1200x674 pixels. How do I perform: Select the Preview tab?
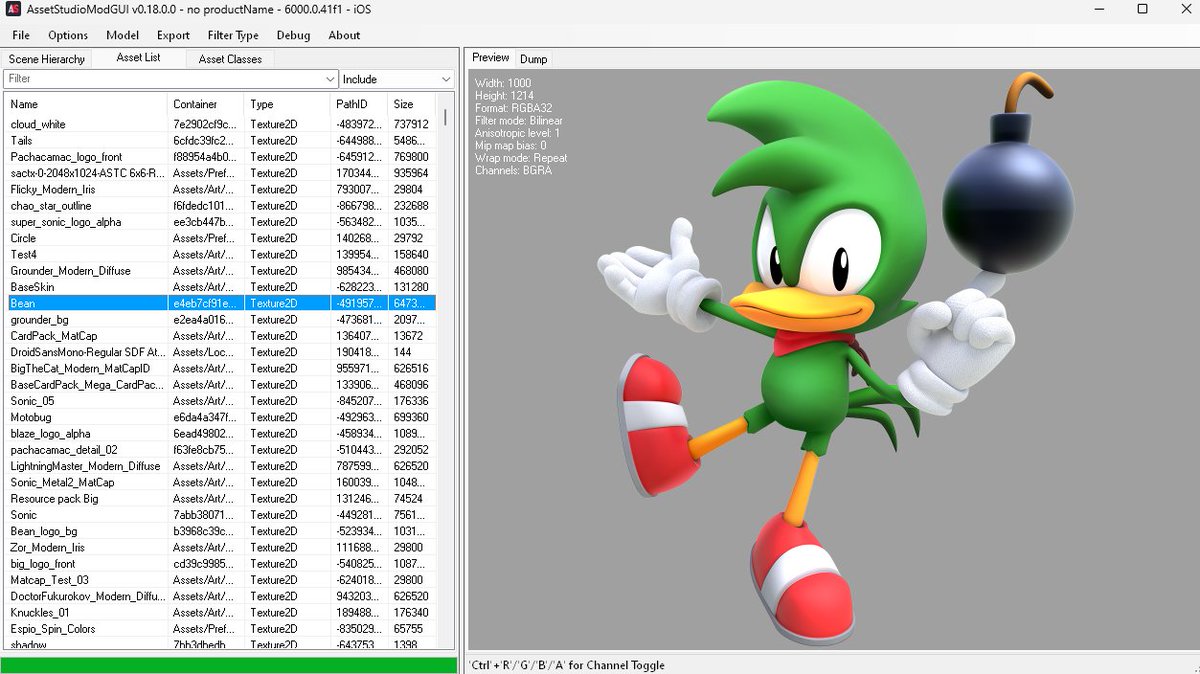[x=491, y=58]
